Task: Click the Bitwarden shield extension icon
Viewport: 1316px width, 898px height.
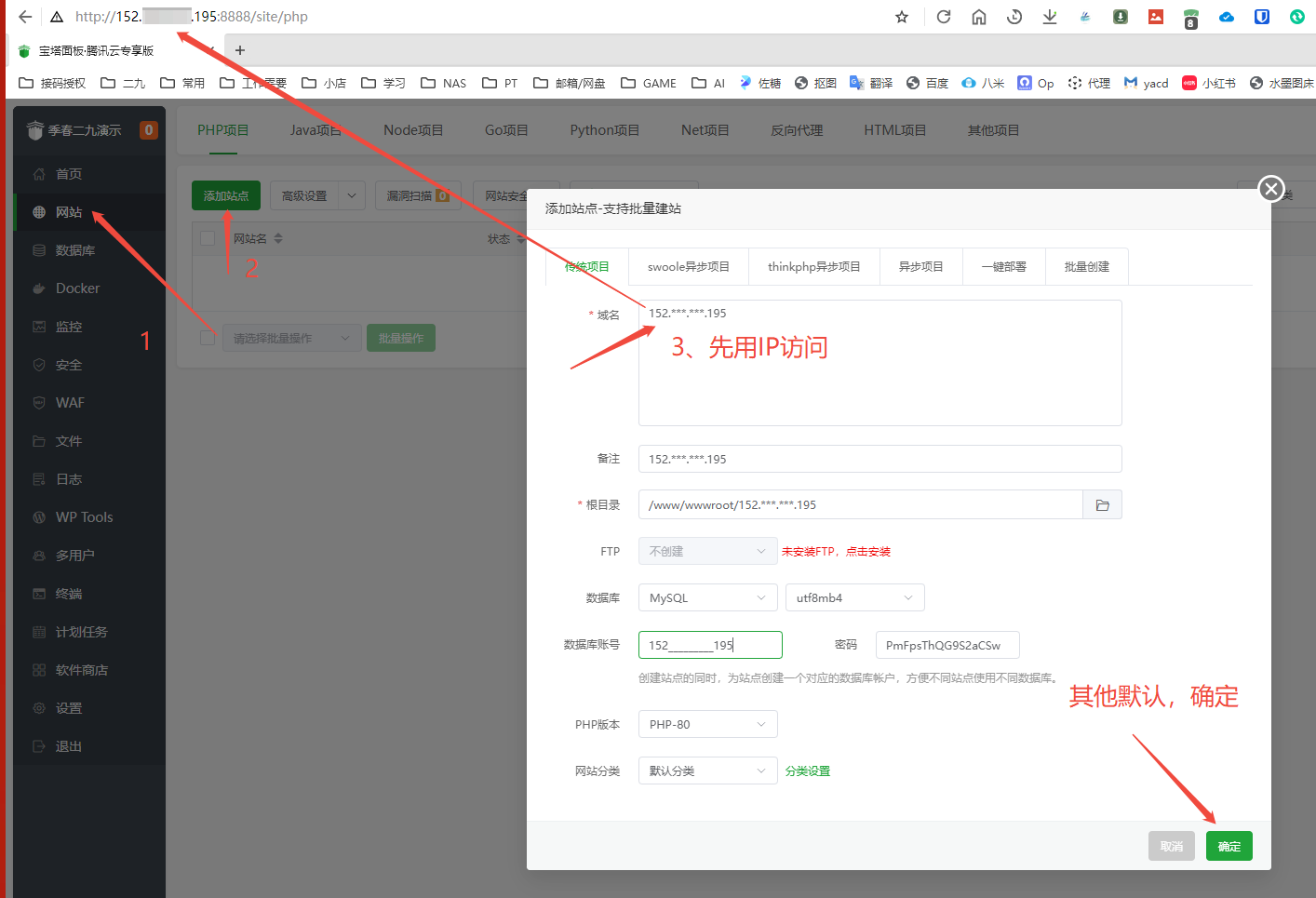Action: click(1262, 17)
